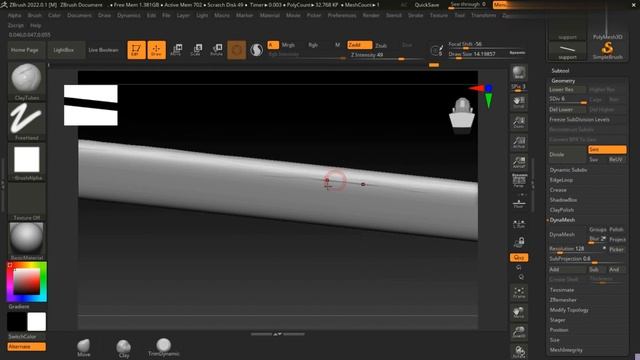Image resolution: width=640 pixels, height=360 pixels.
Task: Select the Clay brush at bottom shelf
Action: (x=124, y=348)
